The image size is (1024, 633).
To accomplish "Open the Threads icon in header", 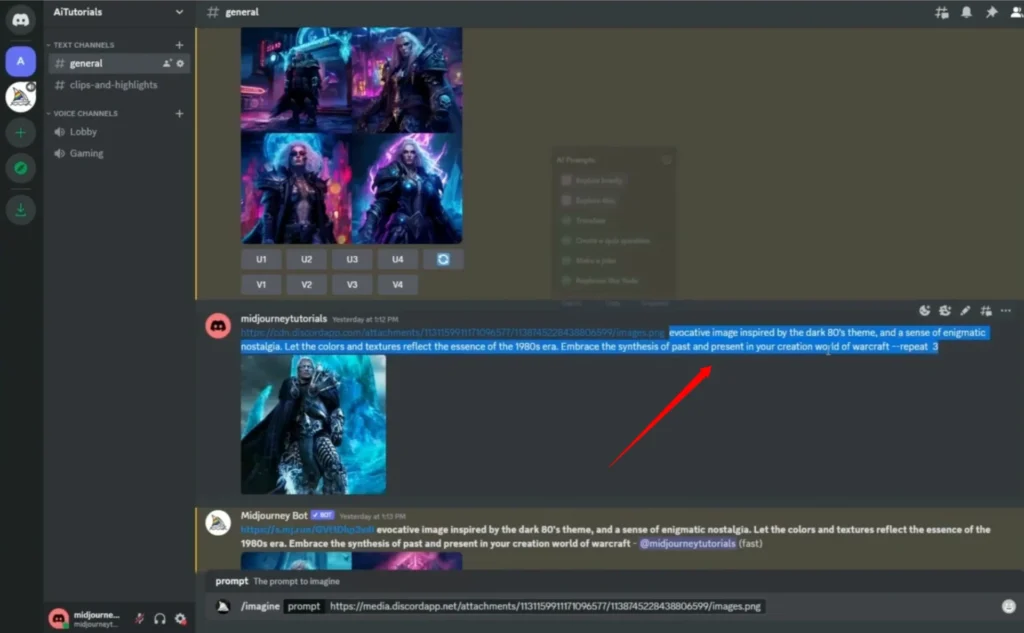I will tap(941, 12).
